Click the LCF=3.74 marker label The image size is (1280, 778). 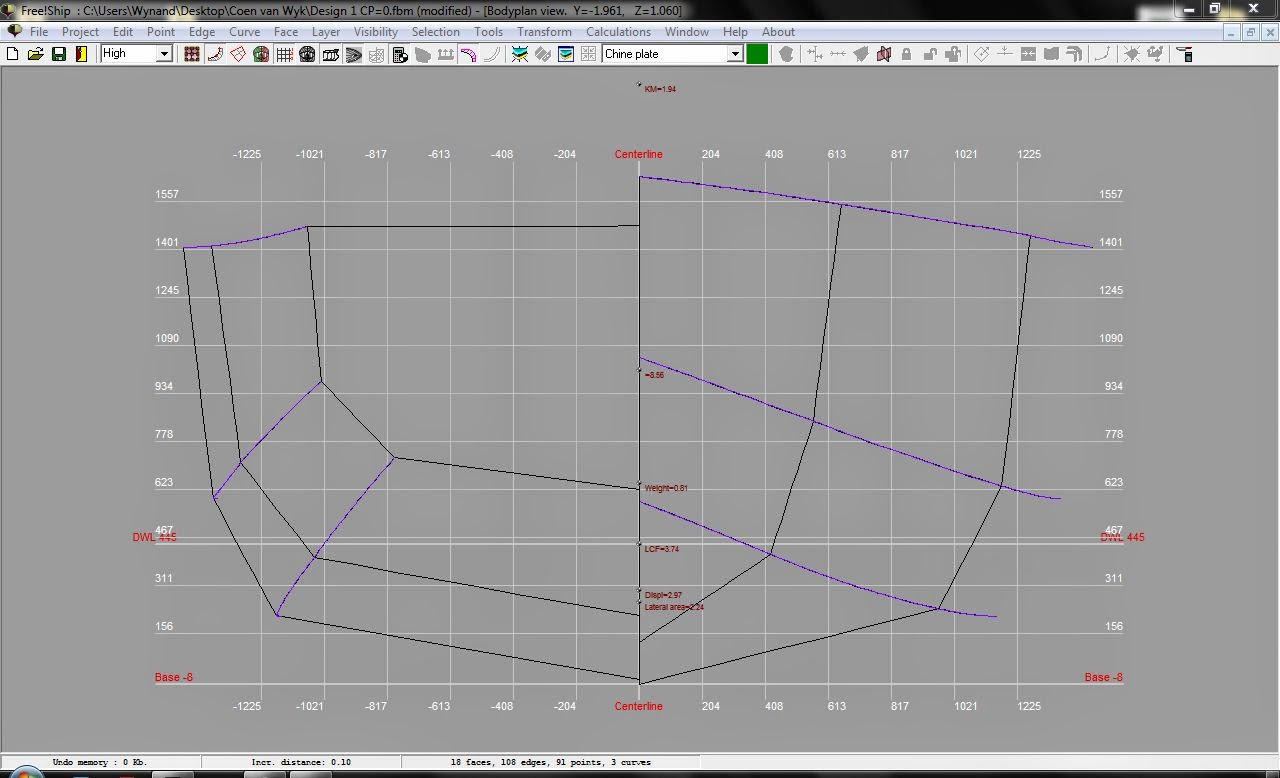point(662,549)
